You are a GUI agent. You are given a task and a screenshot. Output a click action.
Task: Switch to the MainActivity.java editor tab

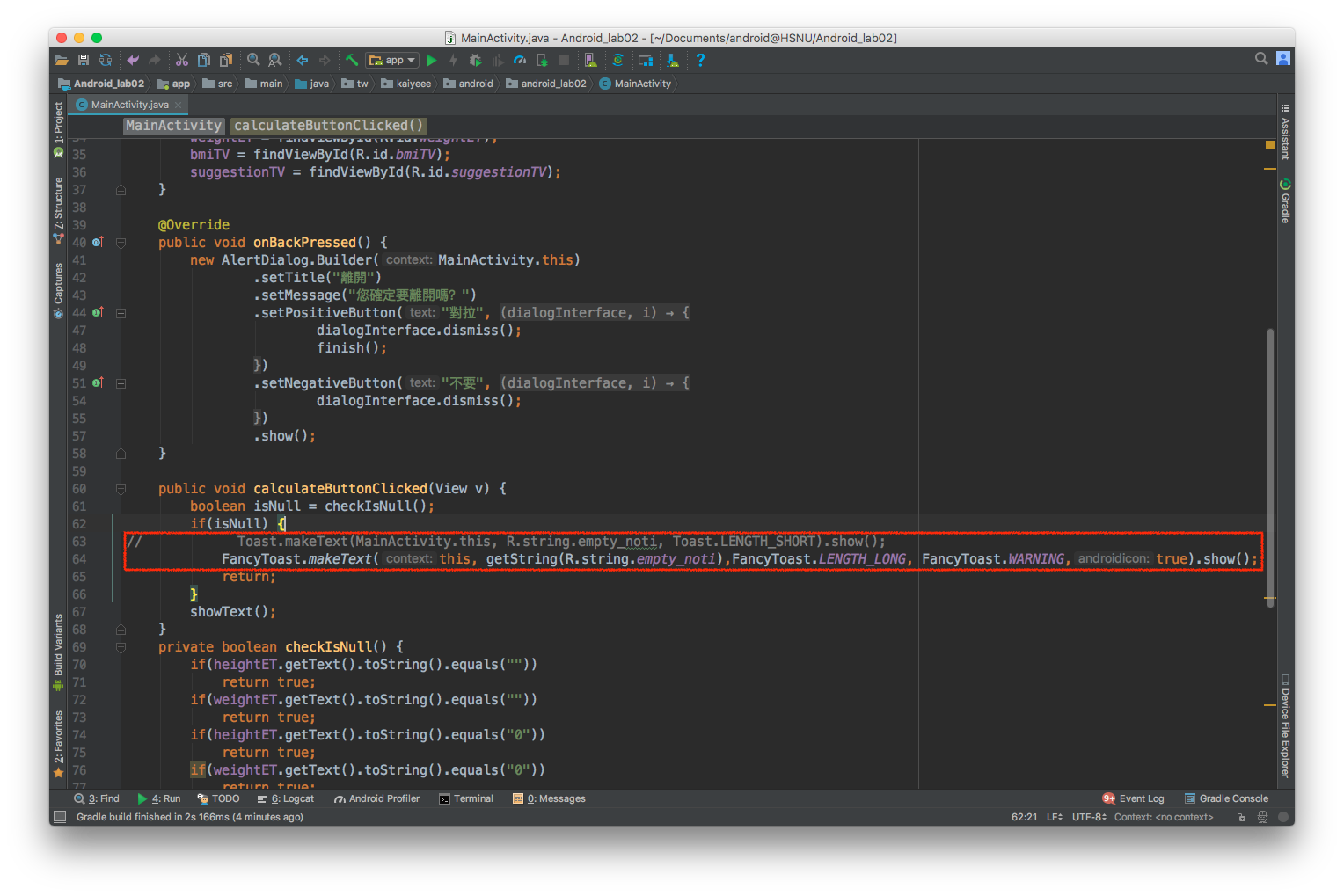[128, 105]
